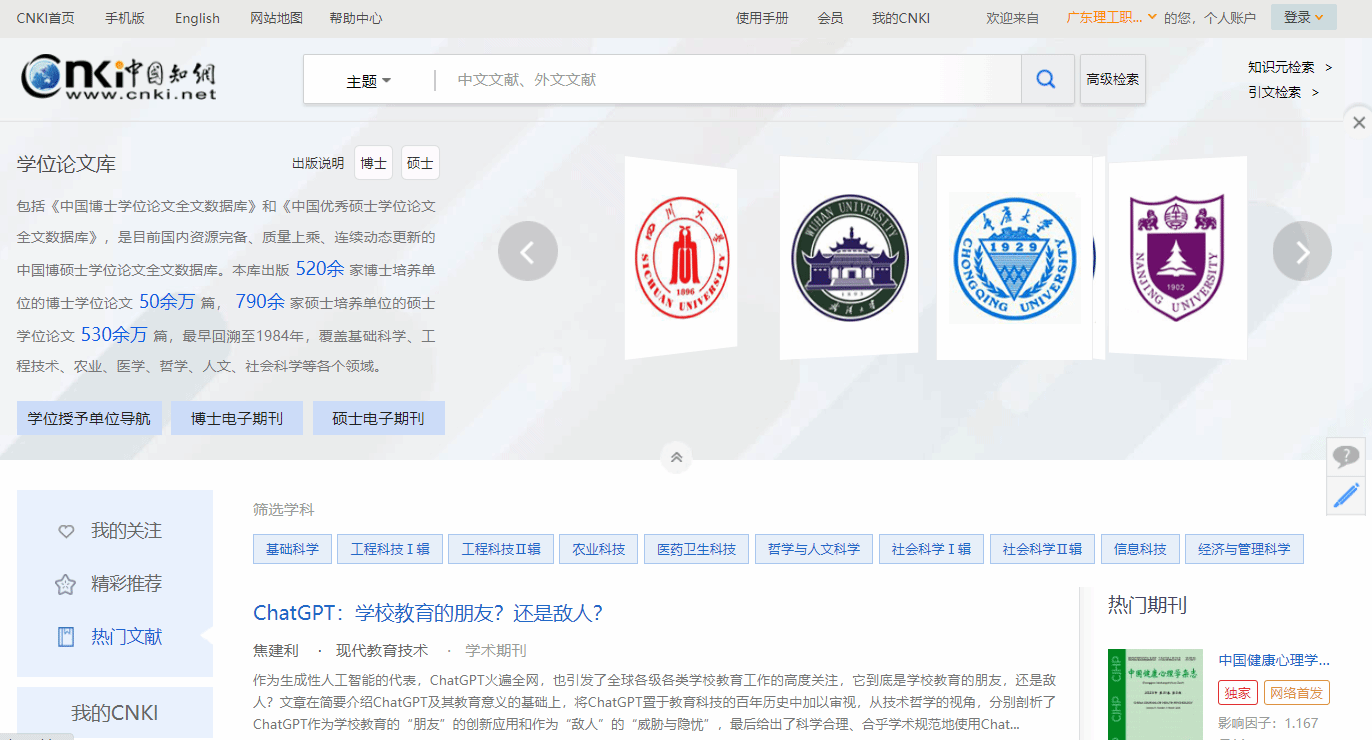Expand the 广东理工职 institution dropdown

(1112, 17)
